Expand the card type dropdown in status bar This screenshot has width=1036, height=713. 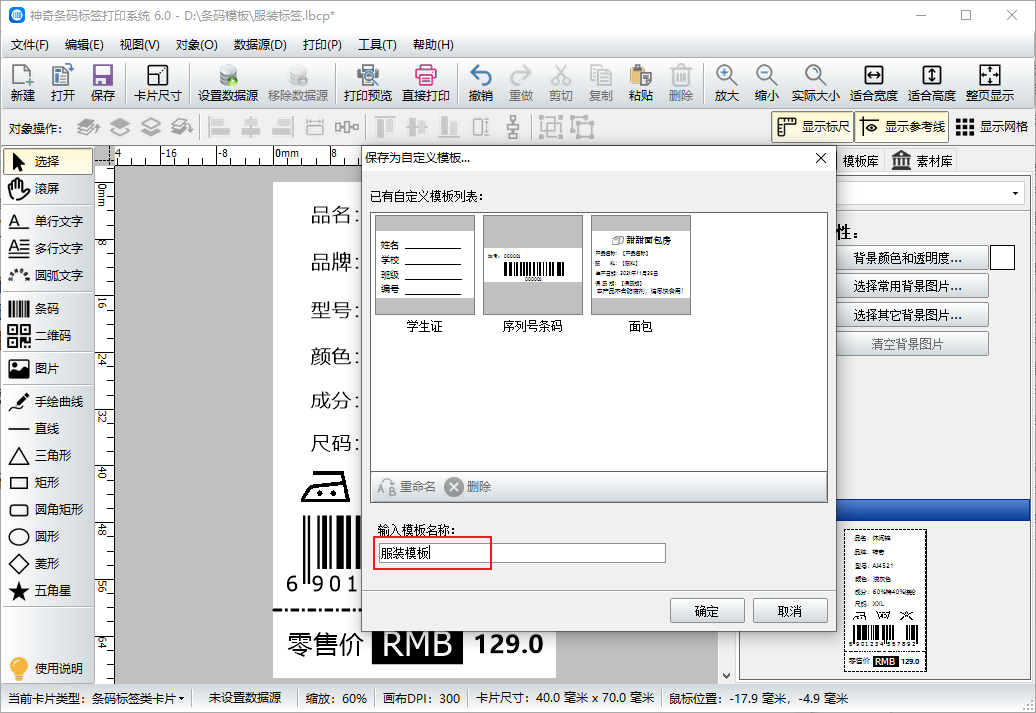coord(181,698)
